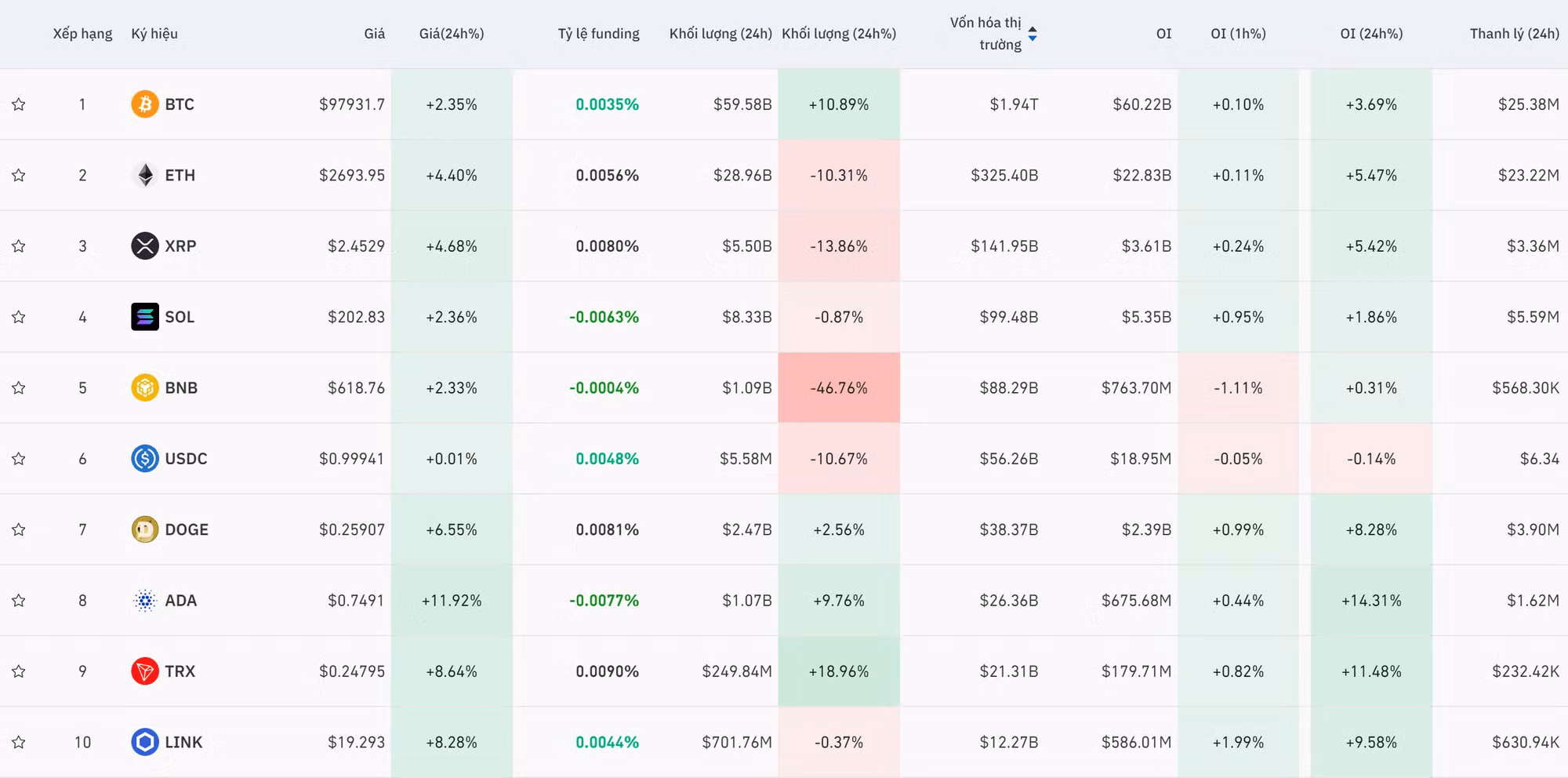1568x778 pixels.
Task: Toggle market cap sort arrows
Action: pos(1033,34)
